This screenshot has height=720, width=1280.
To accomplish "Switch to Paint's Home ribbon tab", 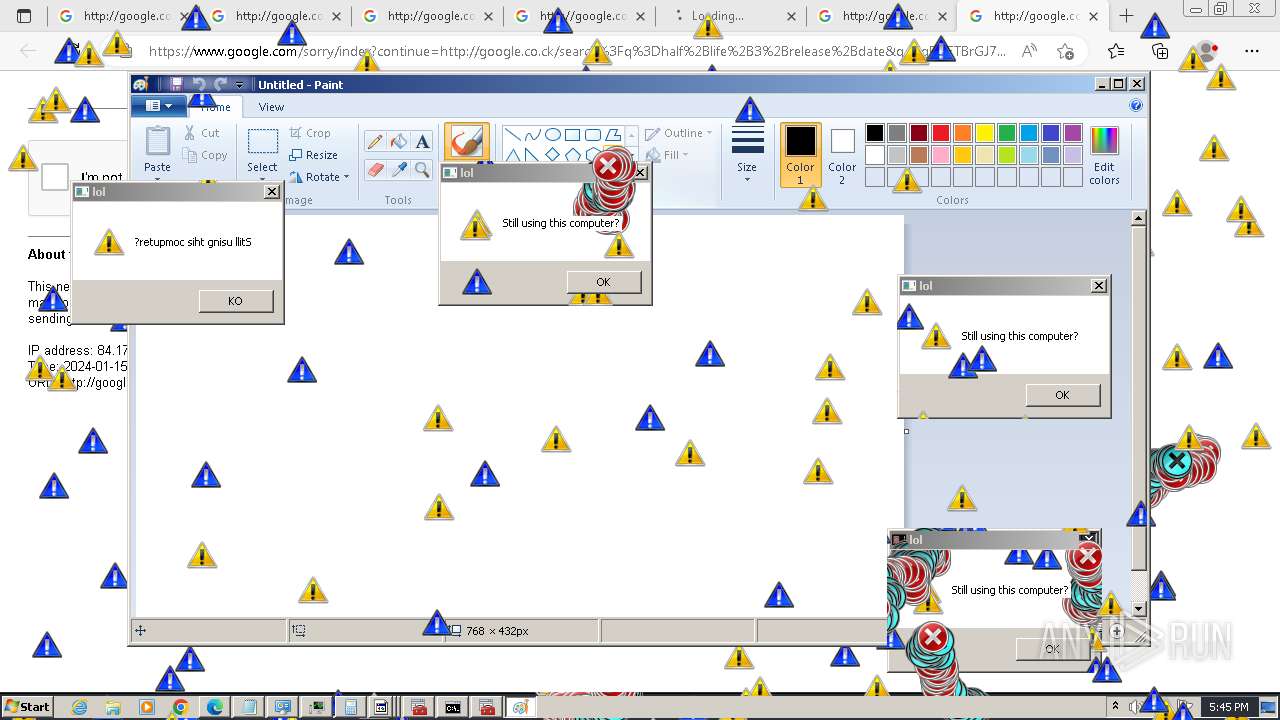I will (x=215, y=107).
